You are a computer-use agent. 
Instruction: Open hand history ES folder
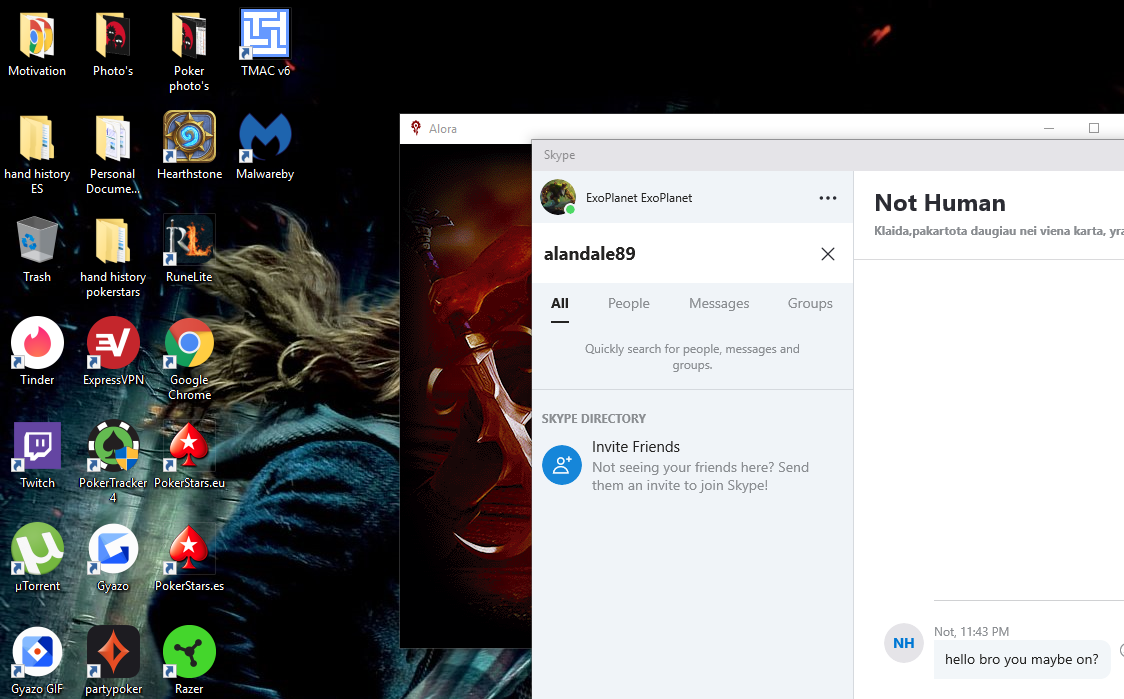point(37,138)
